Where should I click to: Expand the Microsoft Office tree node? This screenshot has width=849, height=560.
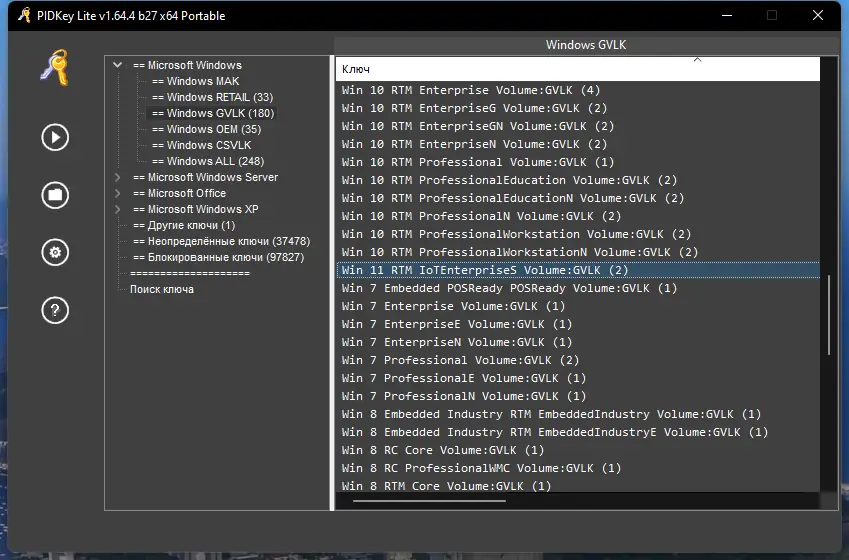118,194
